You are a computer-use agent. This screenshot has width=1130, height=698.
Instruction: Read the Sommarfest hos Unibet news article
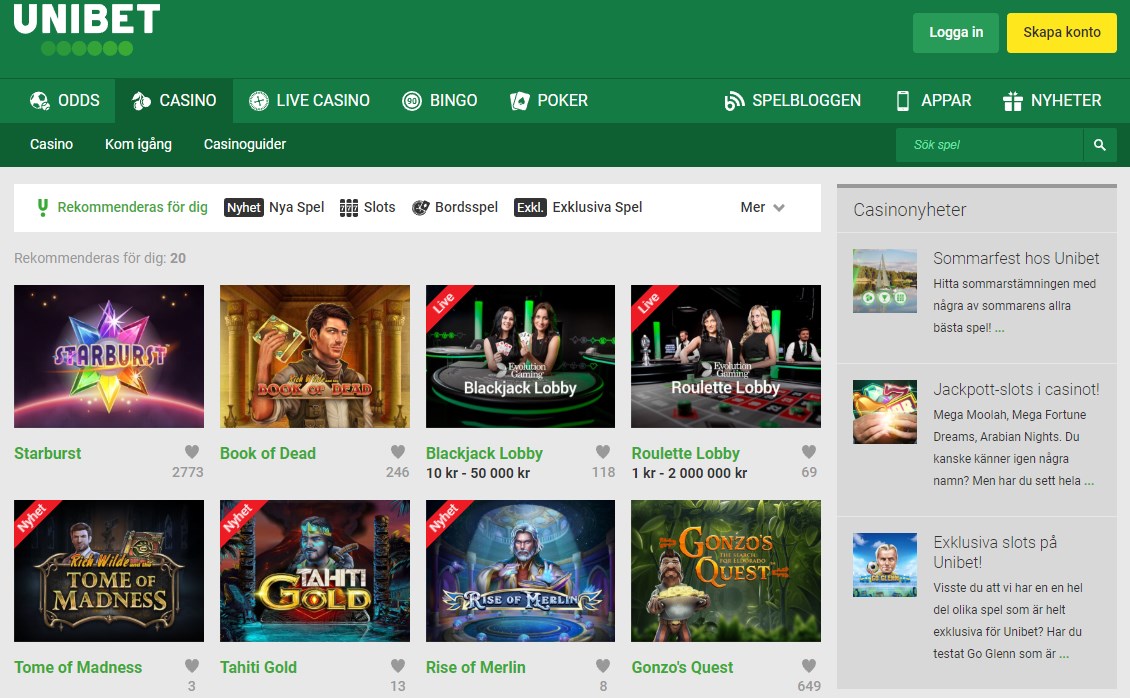[x=1016, y=258]
